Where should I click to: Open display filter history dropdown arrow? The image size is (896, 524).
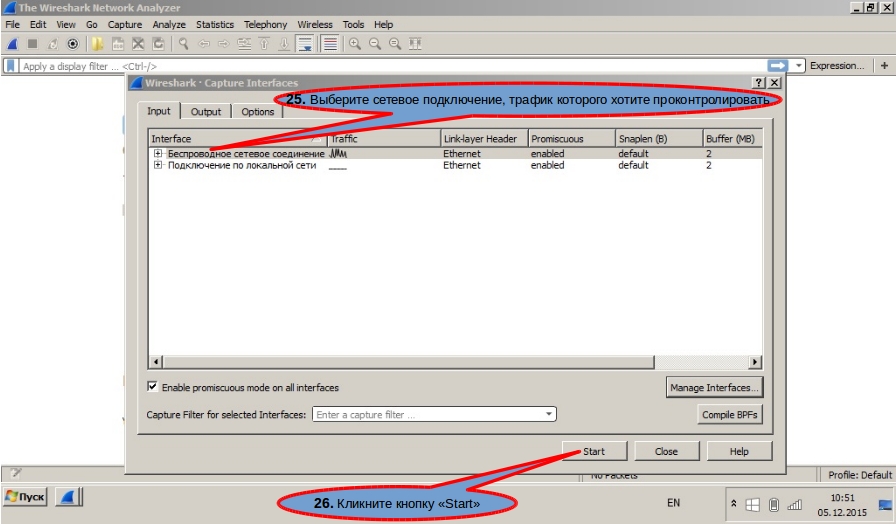[799, 66]
